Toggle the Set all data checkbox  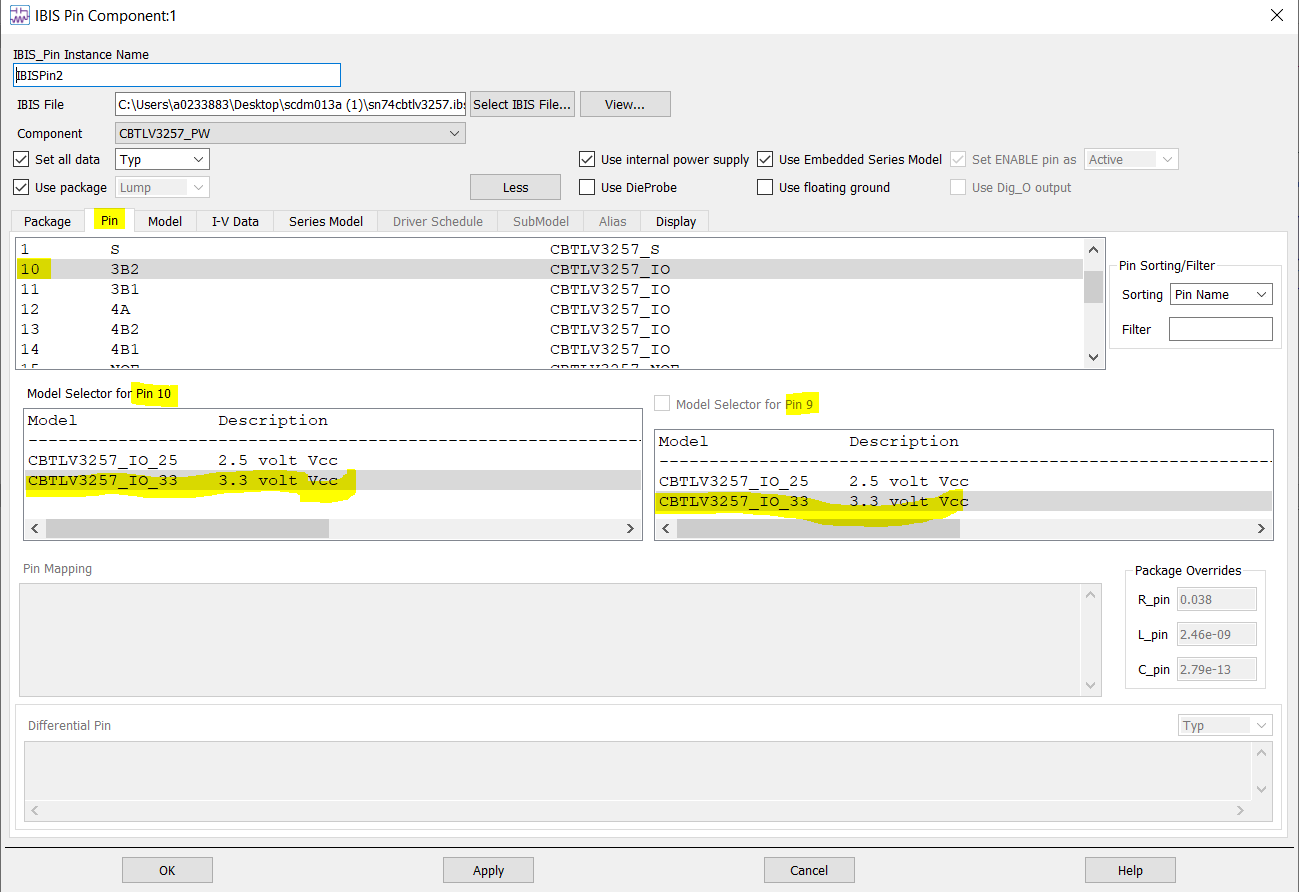[21, 159]
